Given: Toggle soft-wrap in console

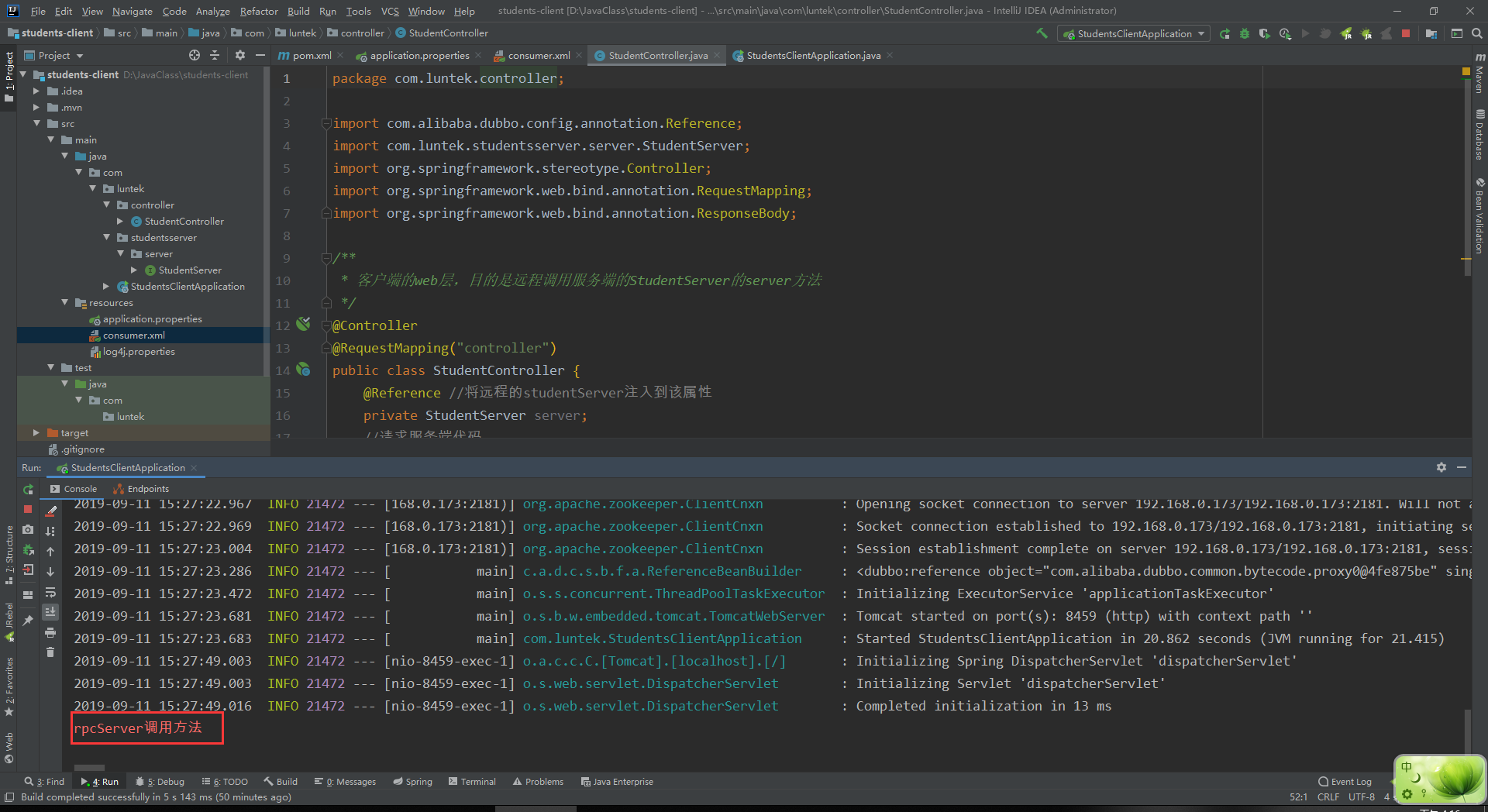Looking at the screenshot, I should pos(50,592).
